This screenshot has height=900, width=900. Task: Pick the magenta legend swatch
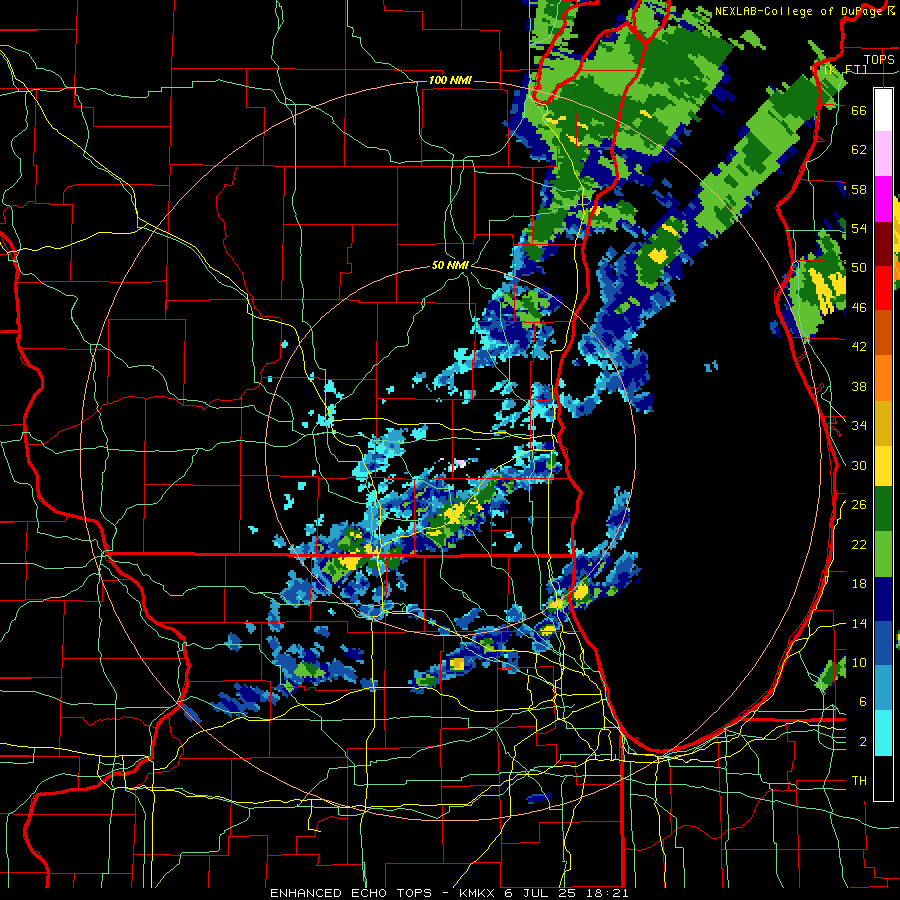coord(883,199)
